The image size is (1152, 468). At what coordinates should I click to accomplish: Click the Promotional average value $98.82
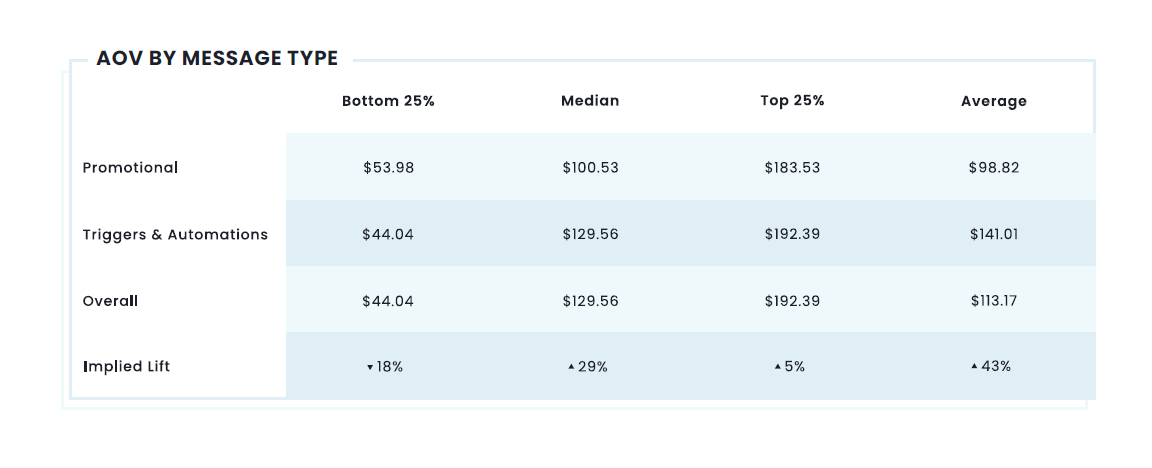(994, 168)
